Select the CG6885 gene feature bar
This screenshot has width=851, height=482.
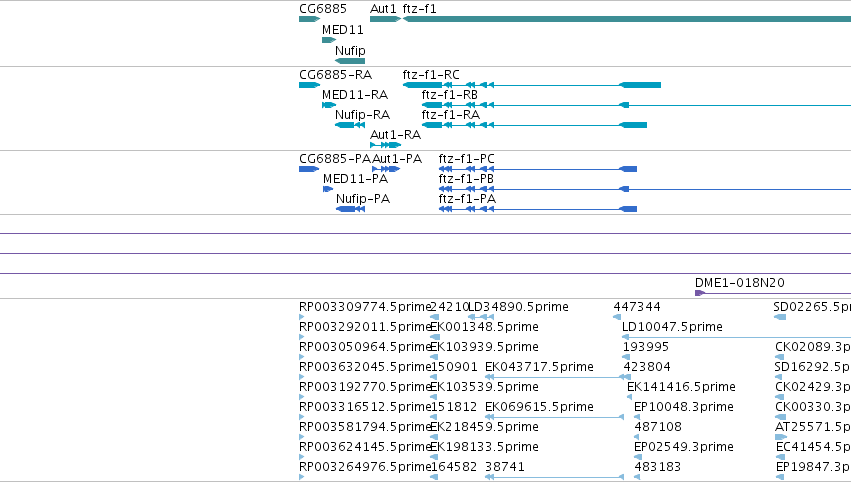click(x=309, y=19)
